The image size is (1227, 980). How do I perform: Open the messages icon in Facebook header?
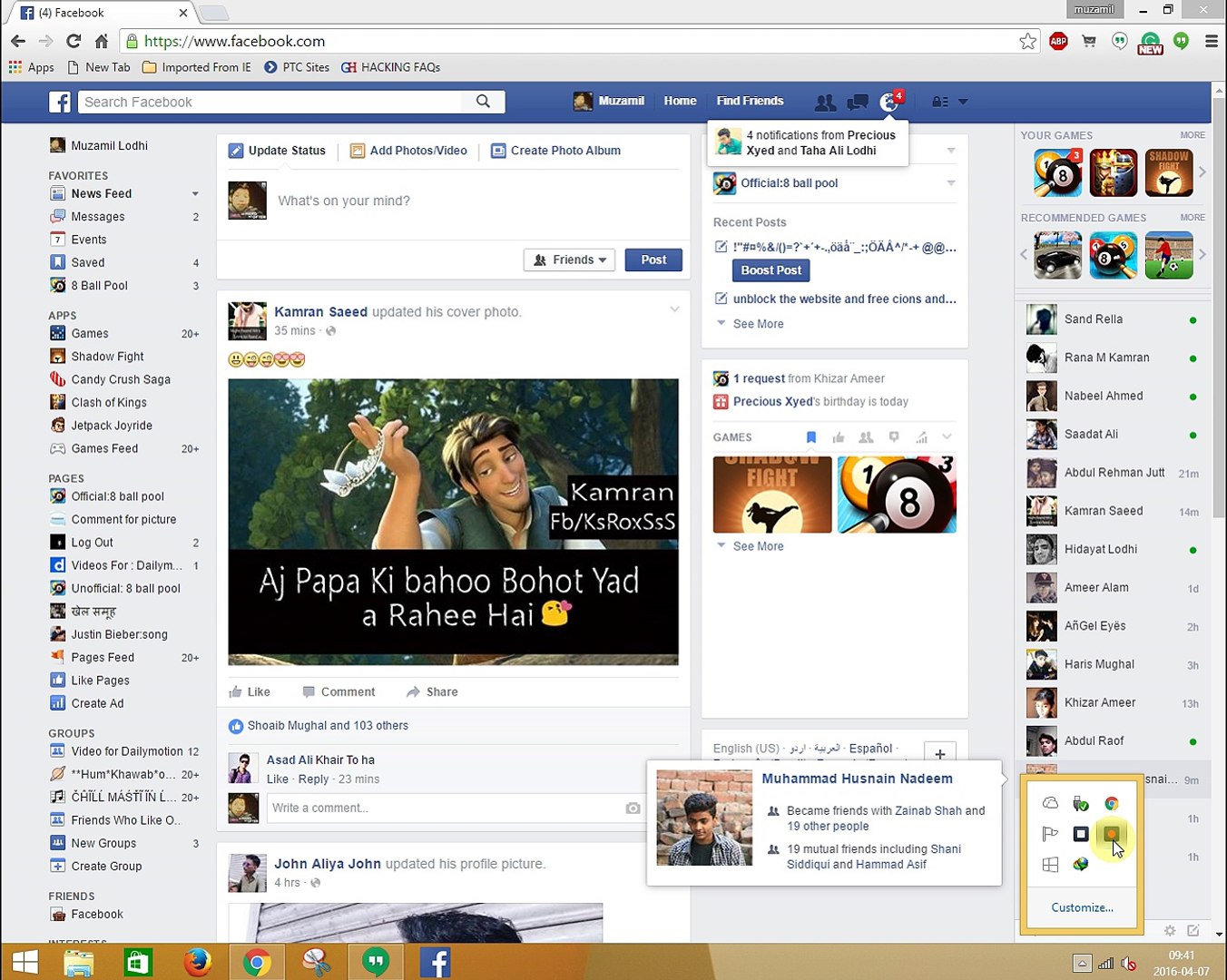click(857, 103)
